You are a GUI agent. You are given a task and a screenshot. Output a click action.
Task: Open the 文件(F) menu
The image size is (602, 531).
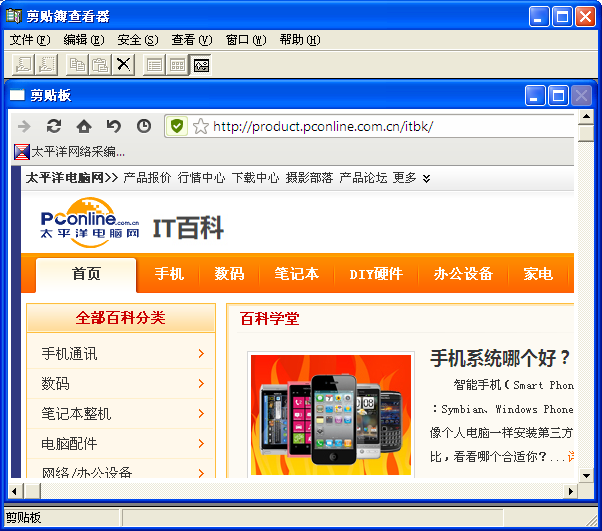pos(30,40)
